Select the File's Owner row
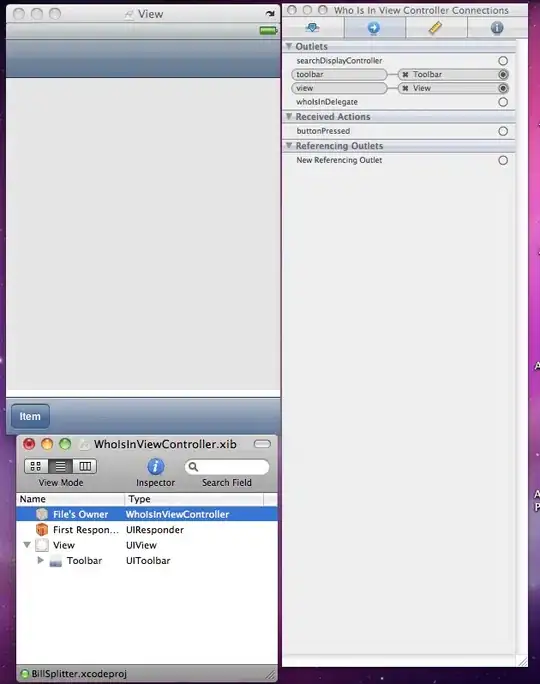This screenshot has height=684, width=540. [x=147, y=514]
